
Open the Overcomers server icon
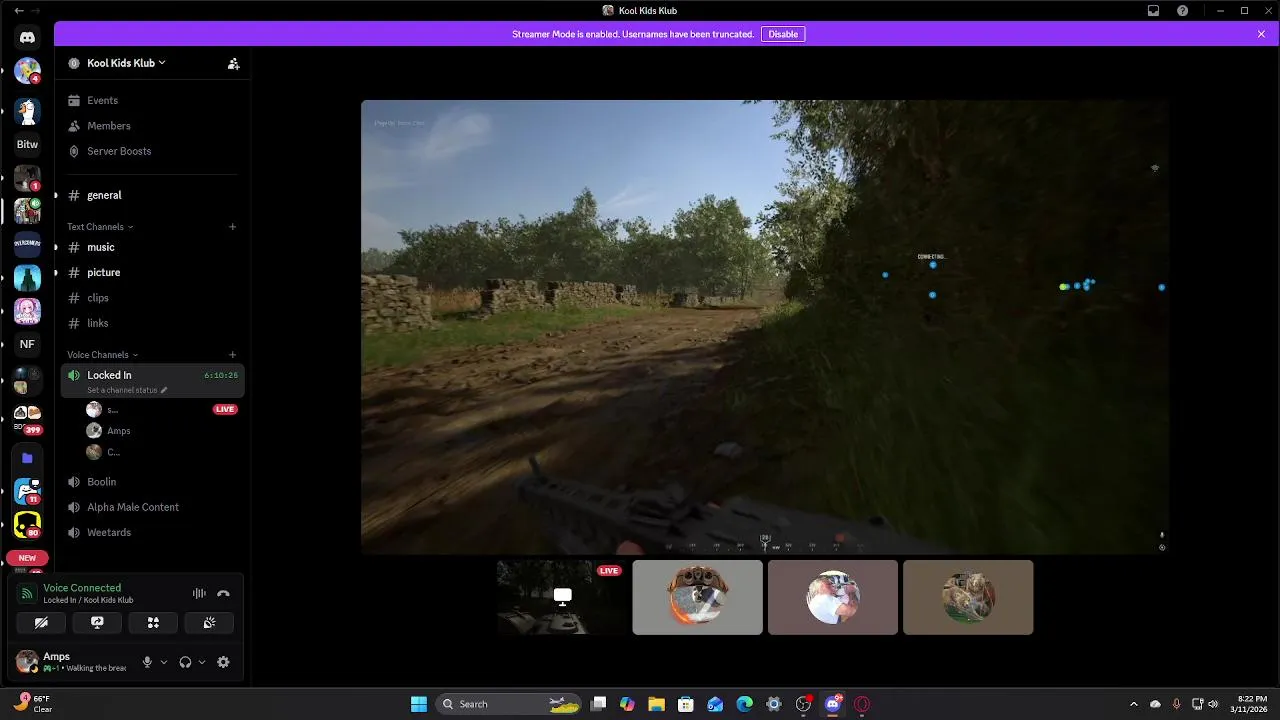click(27, 244)
